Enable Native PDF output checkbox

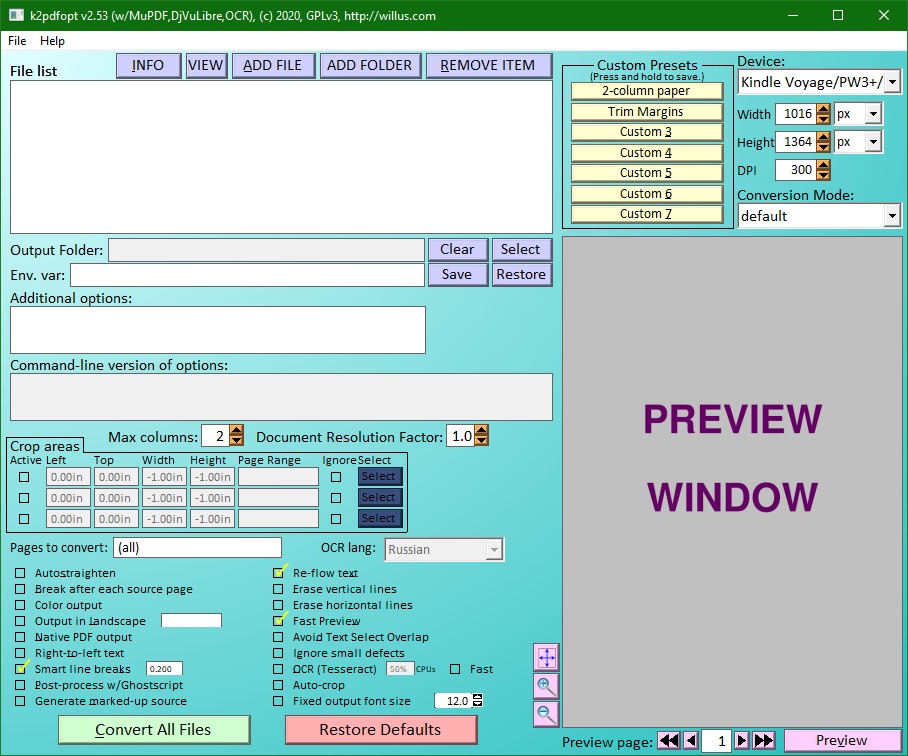[x=20, y=637]
